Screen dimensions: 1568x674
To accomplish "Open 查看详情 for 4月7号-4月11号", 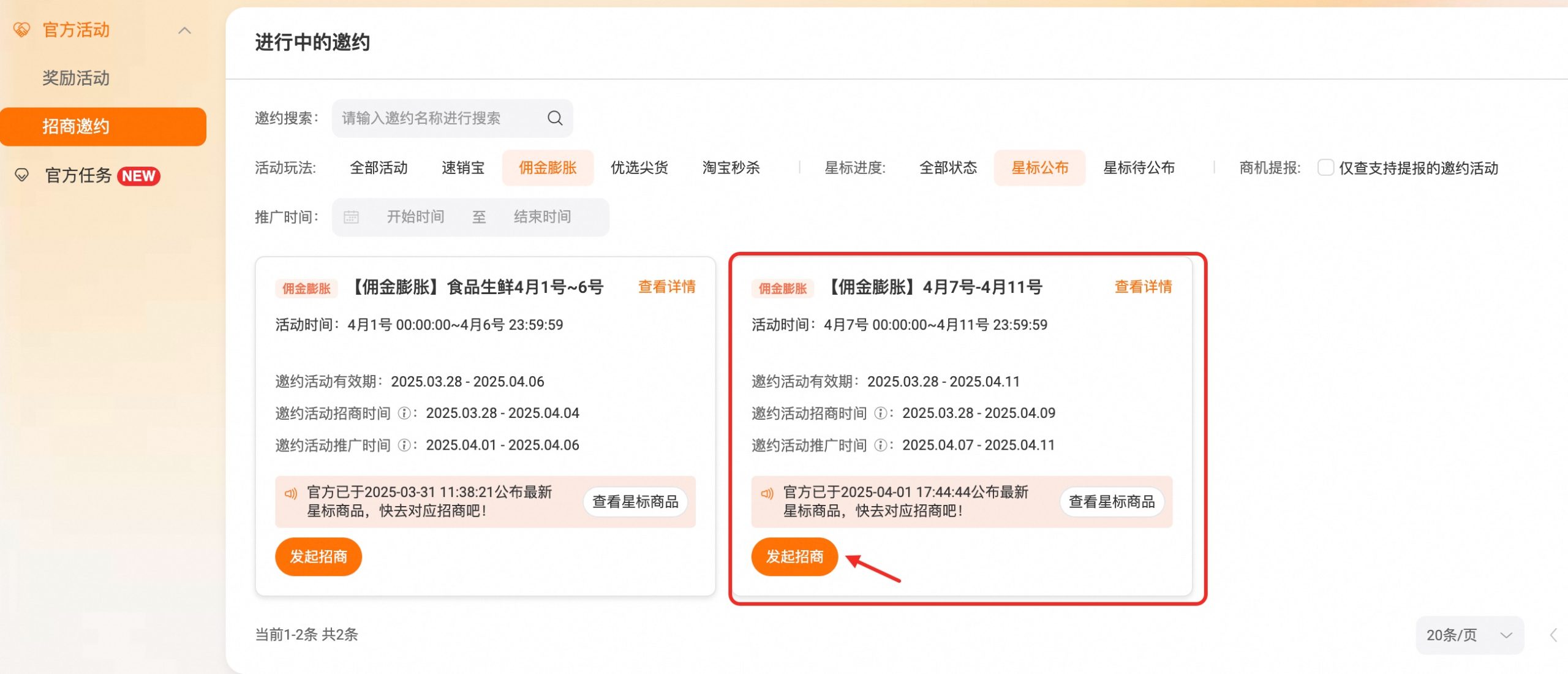I will click(1143, 287).
